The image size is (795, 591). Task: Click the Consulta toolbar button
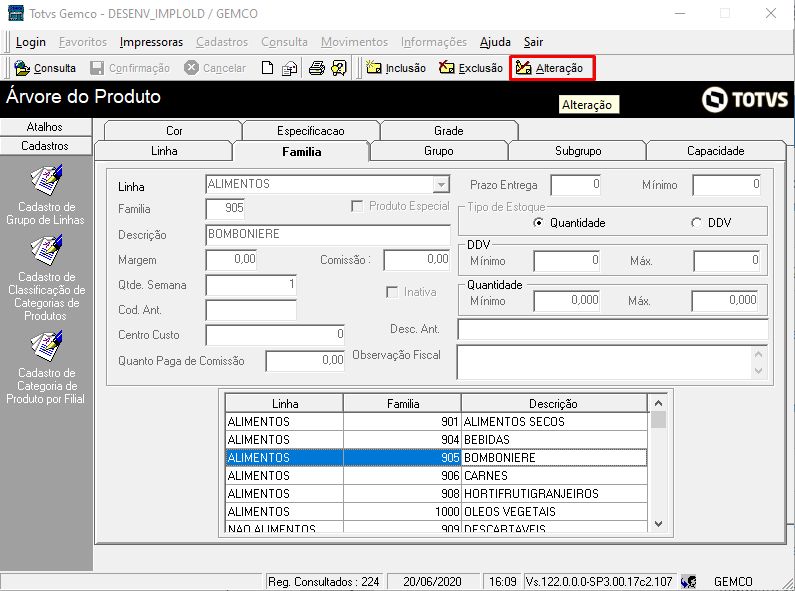[45, 68]
